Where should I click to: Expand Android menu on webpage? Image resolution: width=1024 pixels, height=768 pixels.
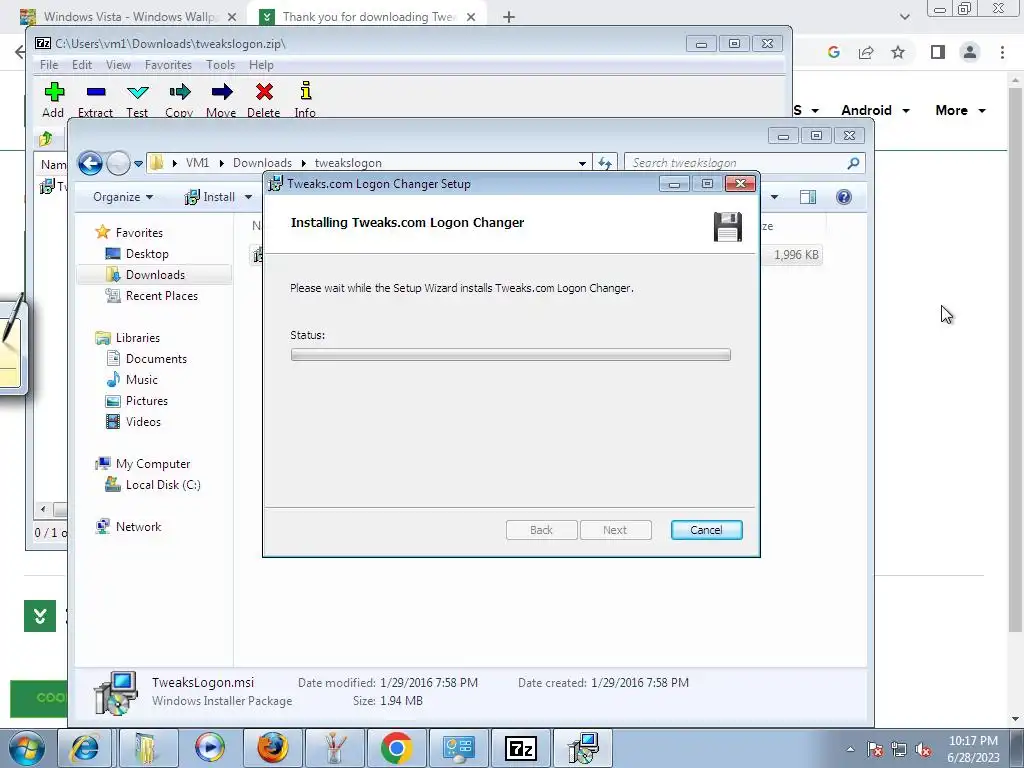pos(875,110)
